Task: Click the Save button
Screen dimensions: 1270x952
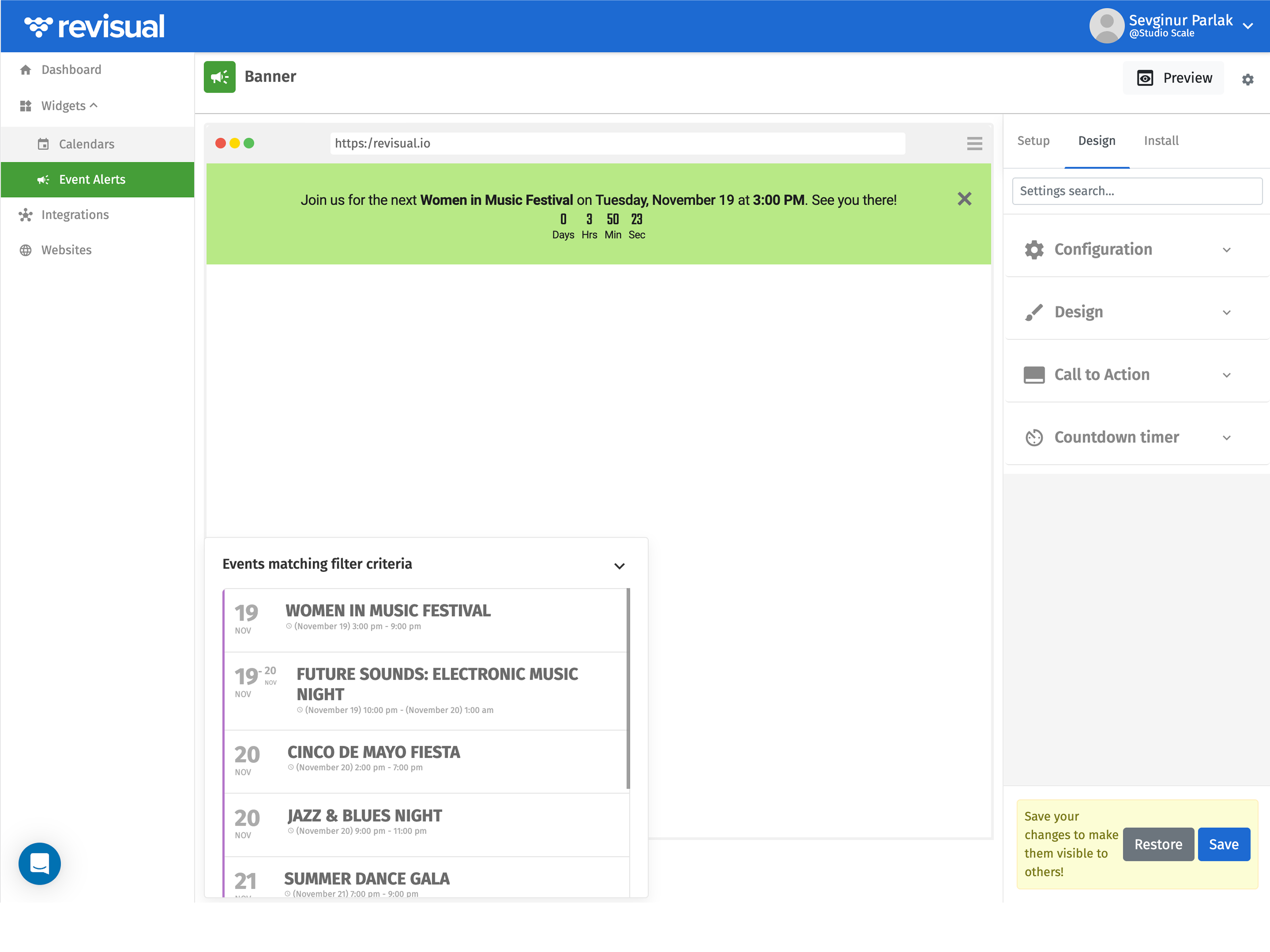Action: 1224,844
